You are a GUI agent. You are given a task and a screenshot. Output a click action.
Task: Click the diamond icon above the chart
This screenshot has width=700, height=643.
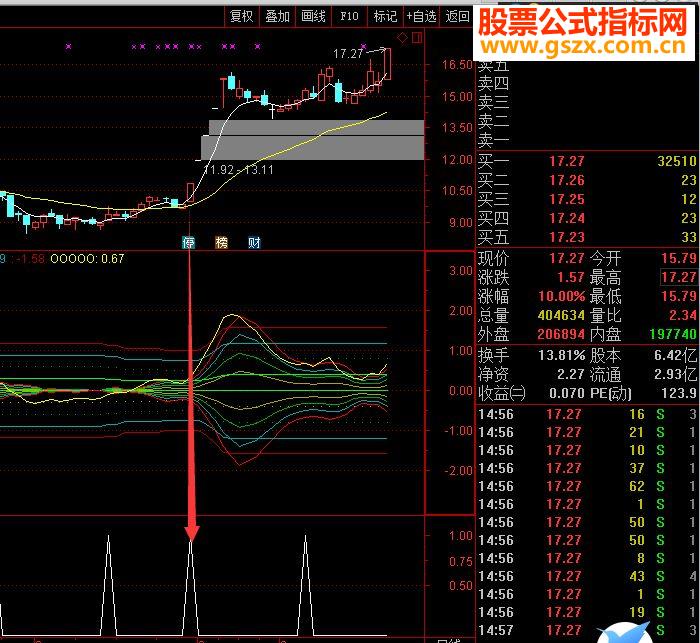[402, 38]
